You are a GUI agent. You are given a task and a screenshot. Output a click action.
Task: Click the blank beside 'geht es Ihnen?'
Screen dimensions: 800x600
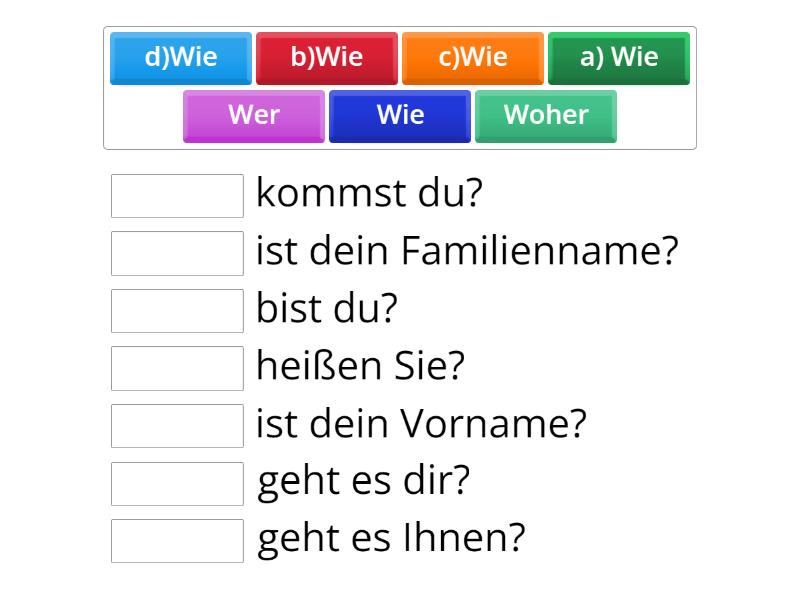coord(177,540)
